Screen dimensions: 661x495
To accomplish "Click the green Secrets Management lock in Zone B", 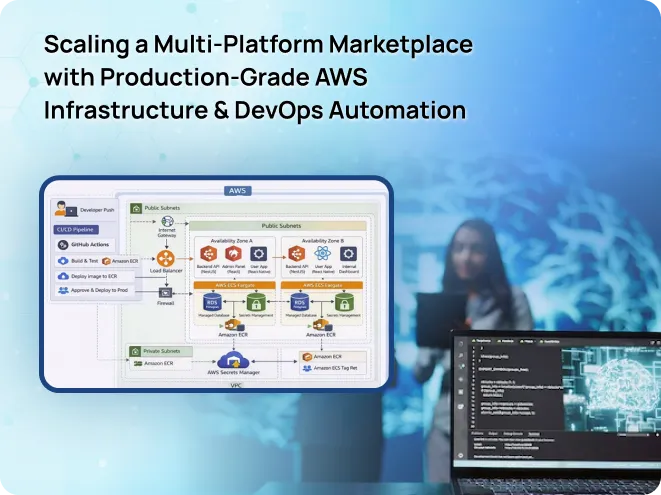I will point(344,303).
